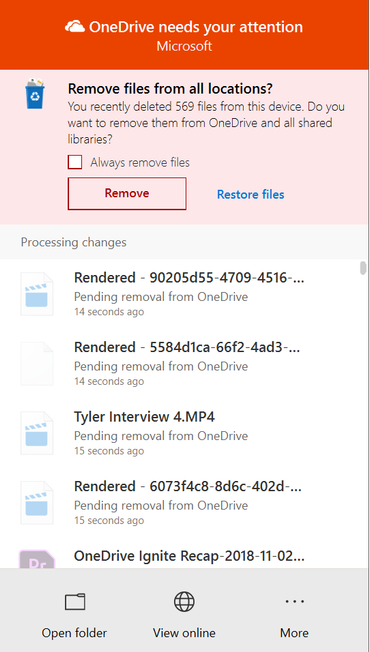Click the Processing changes heading
Image resolution: width=370 pixels, height=652 pixels.
coord(74,242)
